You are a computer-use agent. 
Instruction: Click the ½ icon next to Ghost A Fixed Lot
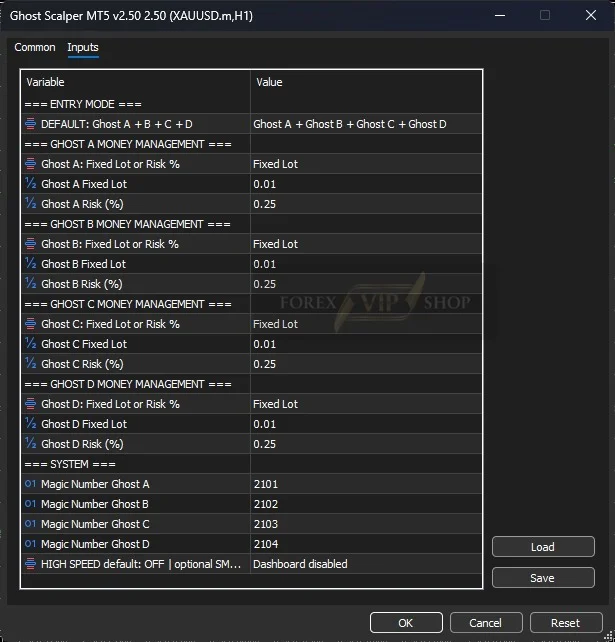click(x=30, y=183)
